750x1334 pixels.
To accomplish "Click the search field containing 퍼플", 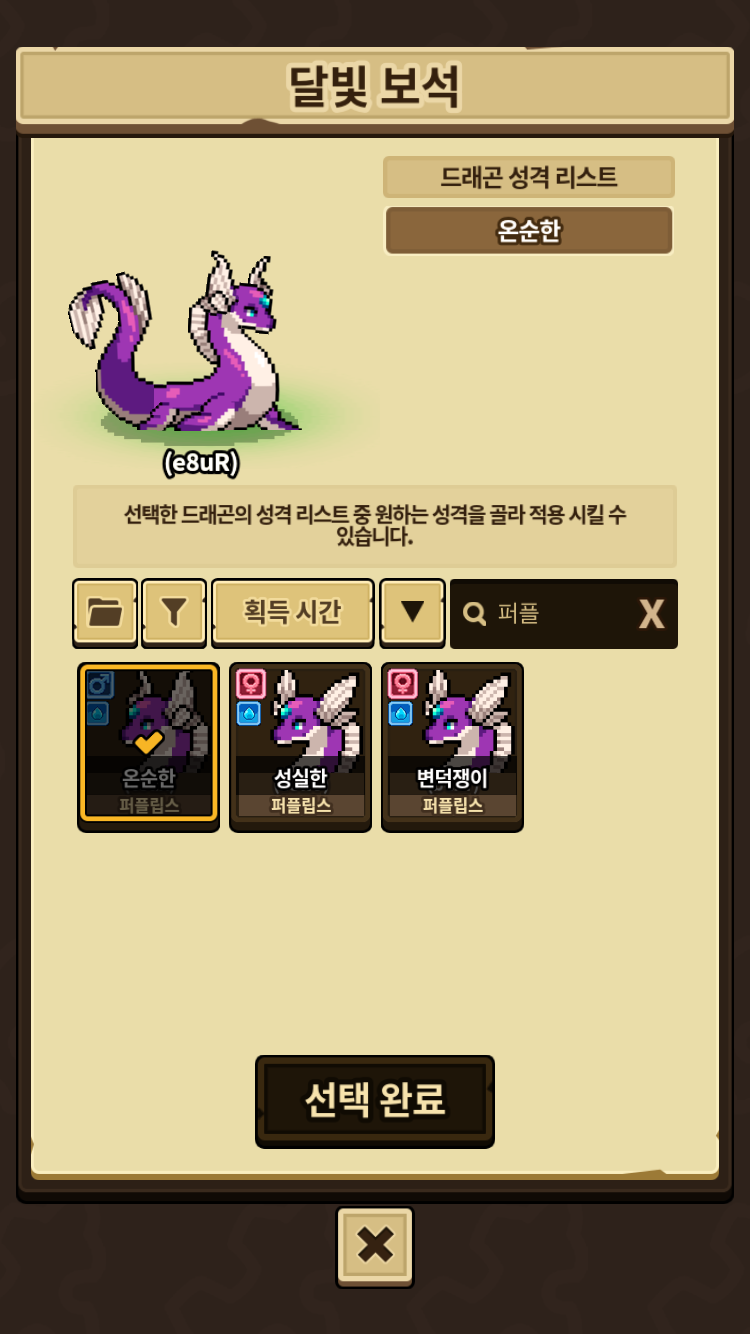I will pos(564,614).
